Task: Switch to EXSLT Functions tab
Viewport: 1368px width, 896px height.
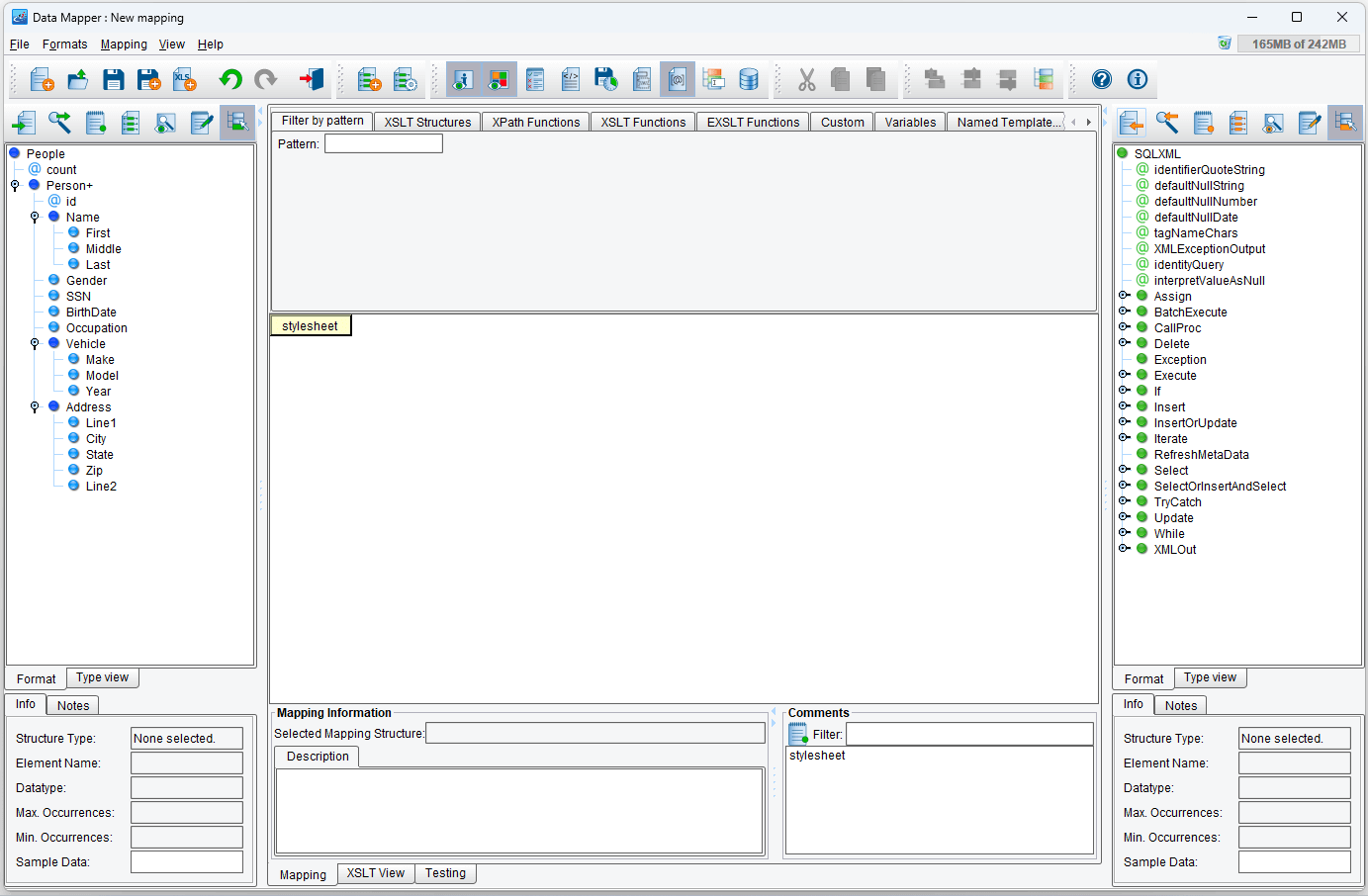Action: [x=753, y=122]
